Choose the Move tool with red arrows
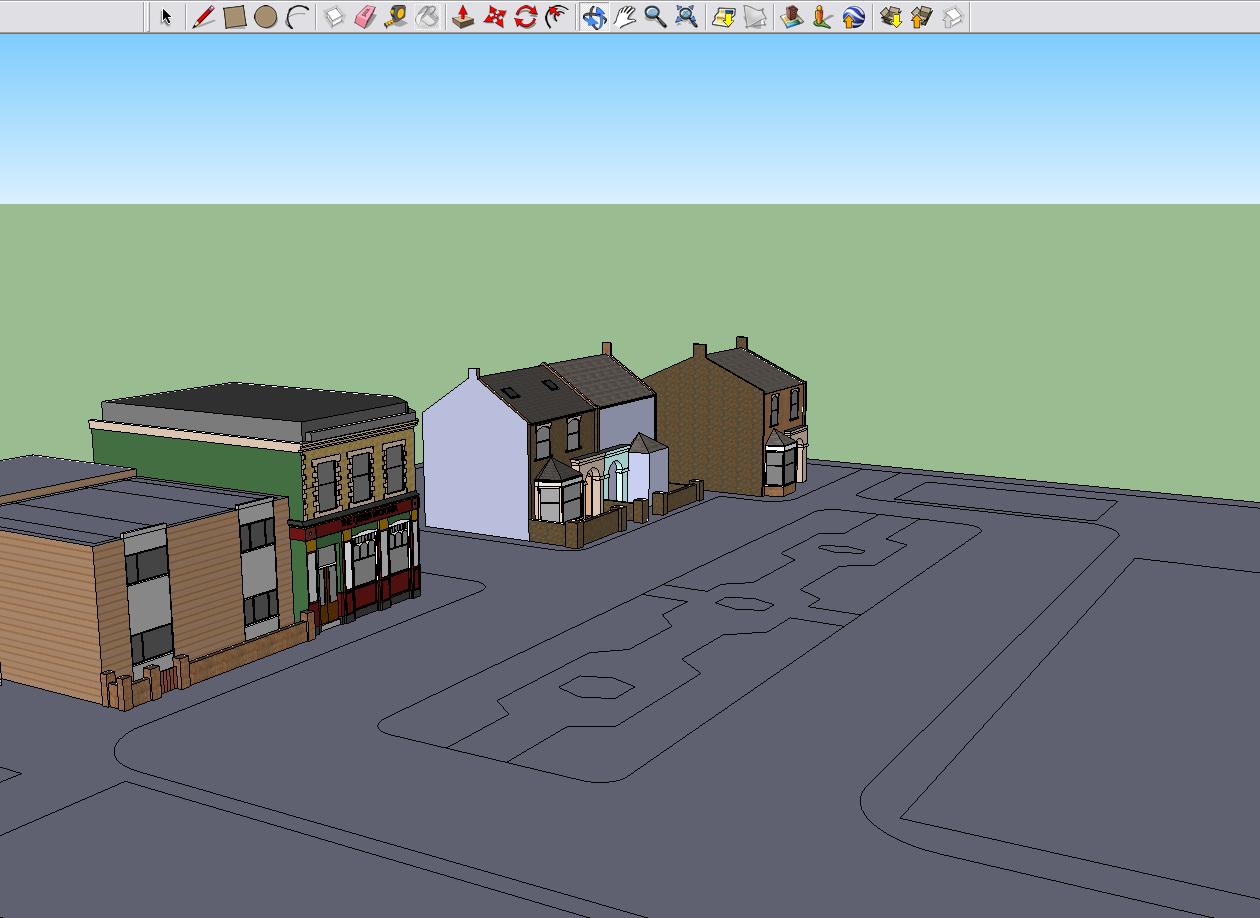 tap(494, 17)
